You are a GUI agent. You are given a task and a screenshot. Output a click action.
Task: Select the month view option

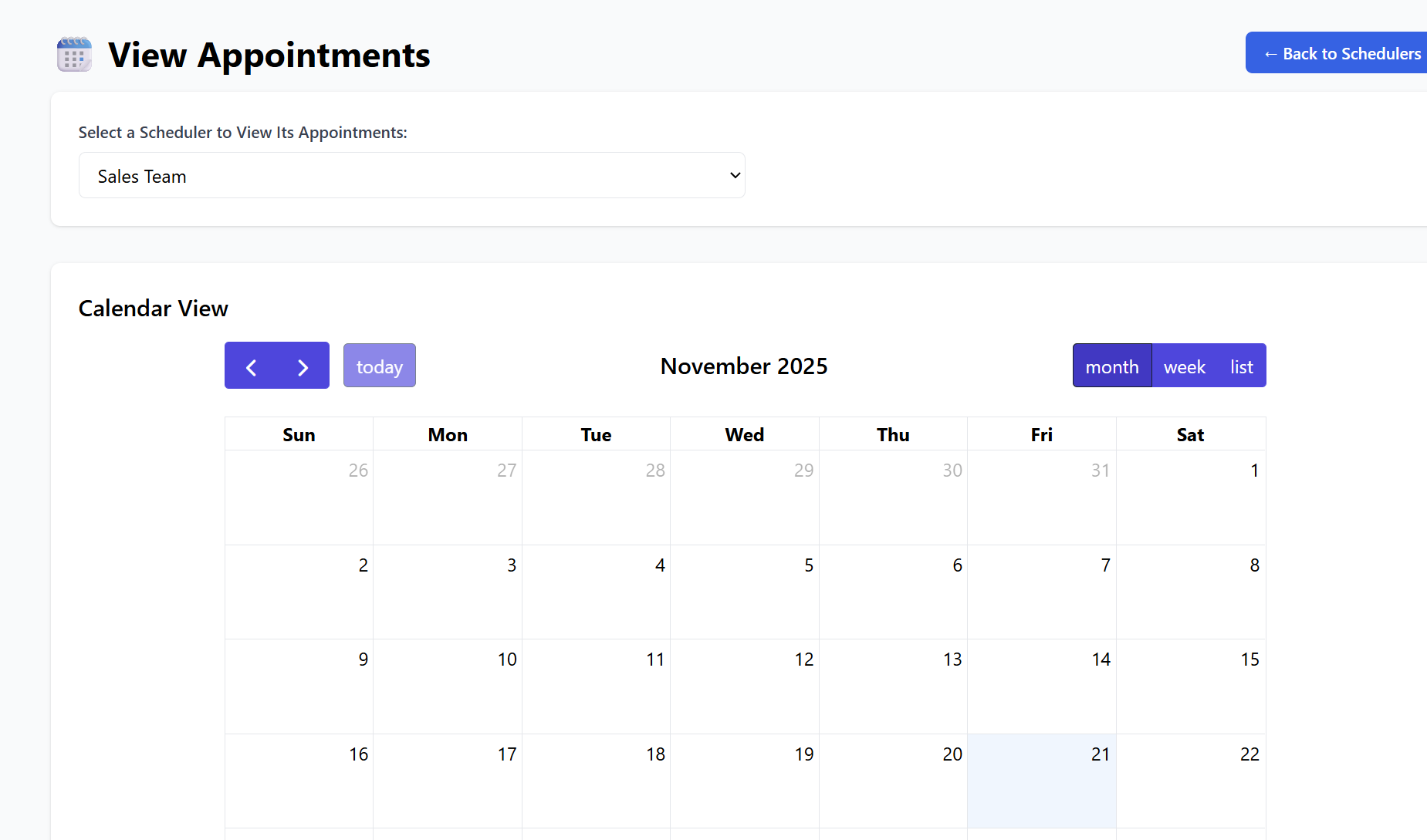(x=1112, y=366)
